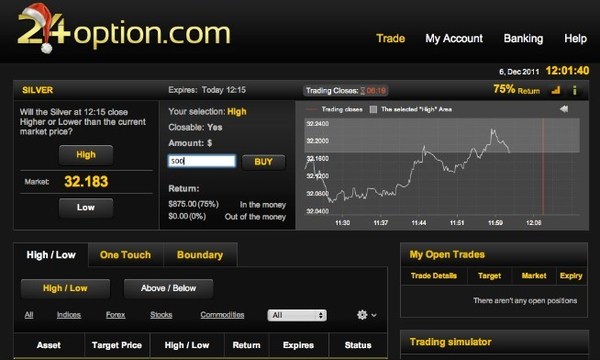Click the red trading closes line on chart
600x360 pixels.
click(543, 166)
